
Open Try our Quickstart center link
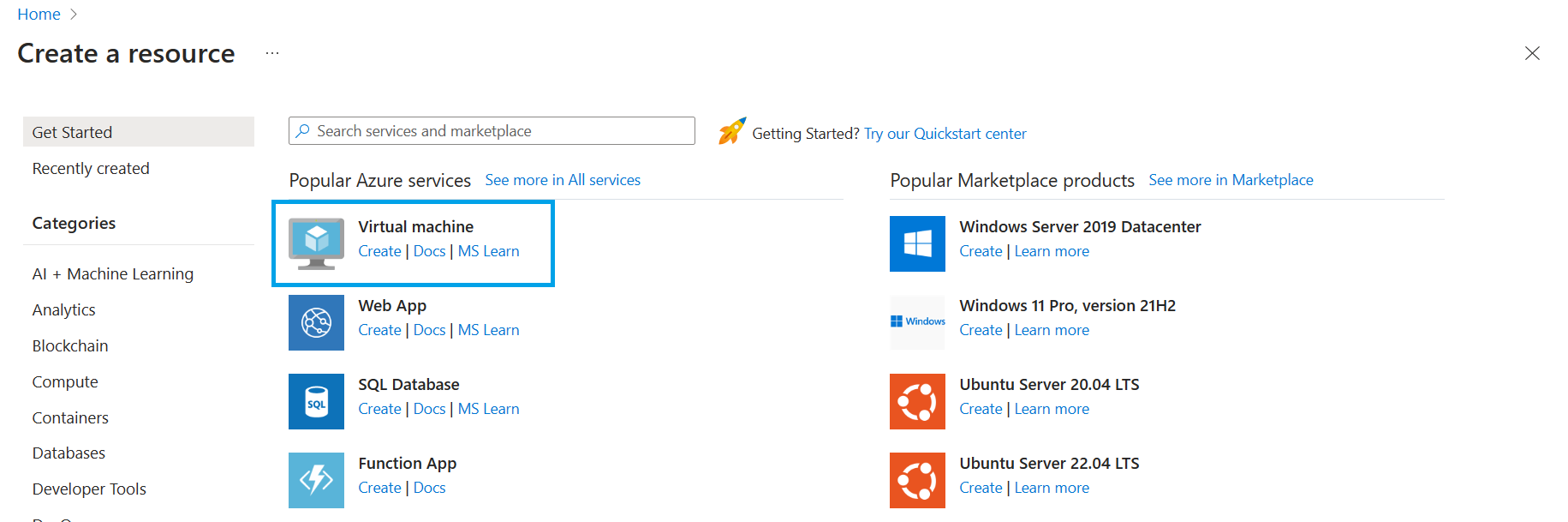[x=945, y=134]
